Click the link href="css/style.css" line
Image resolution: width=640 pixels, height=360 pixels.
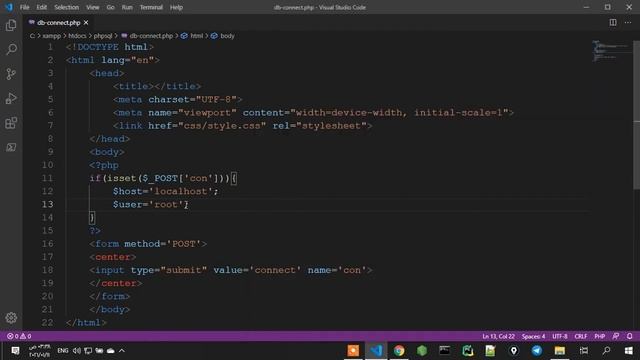[x=242, y=126]
